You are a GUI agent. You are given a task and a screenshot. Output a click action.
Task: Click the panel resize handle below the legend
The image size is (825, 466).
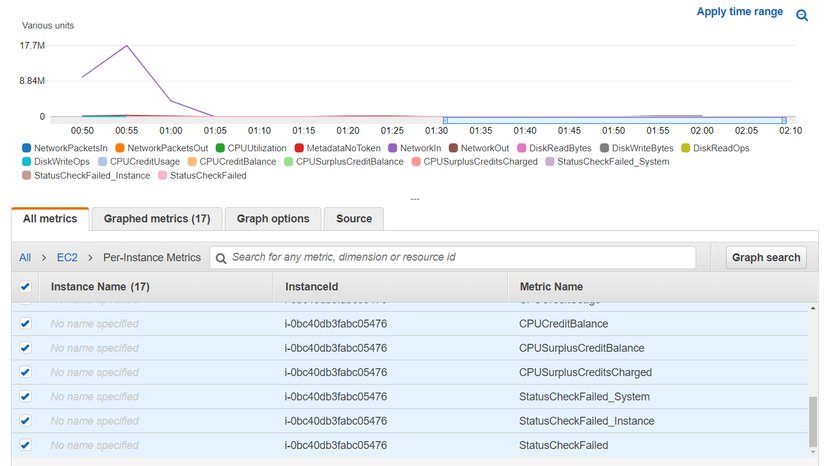coord(415,199)
